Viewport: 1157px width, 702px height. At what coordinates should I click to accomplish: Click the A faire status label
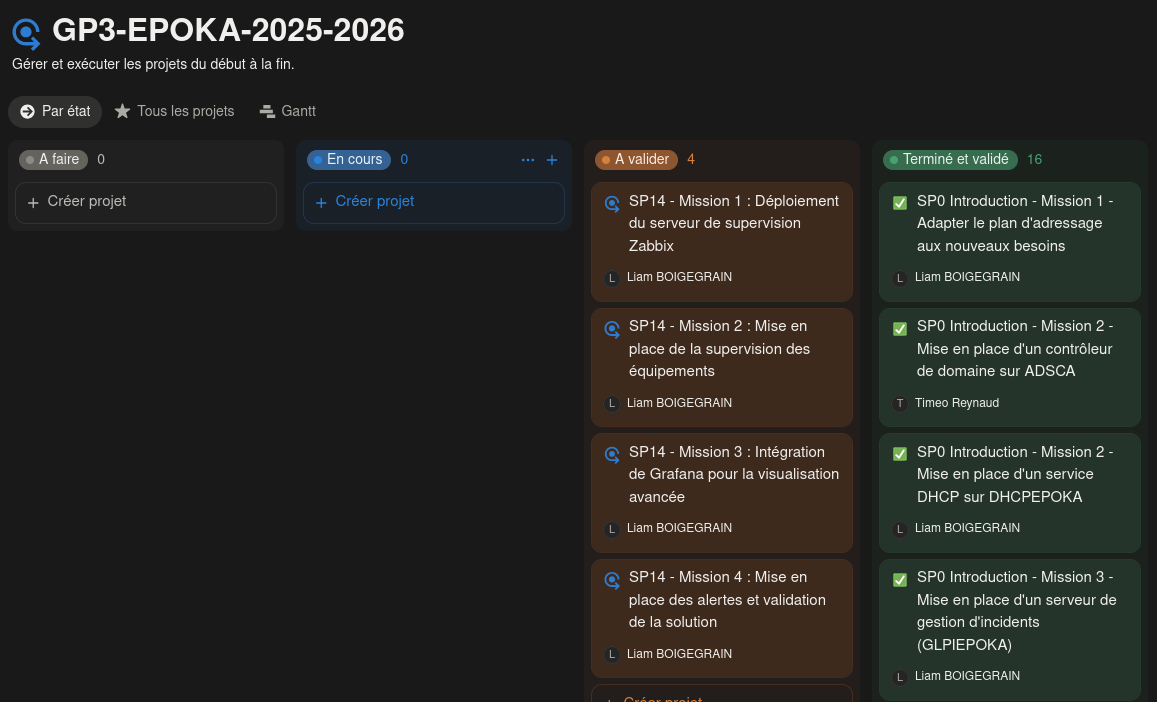[54, 160]
